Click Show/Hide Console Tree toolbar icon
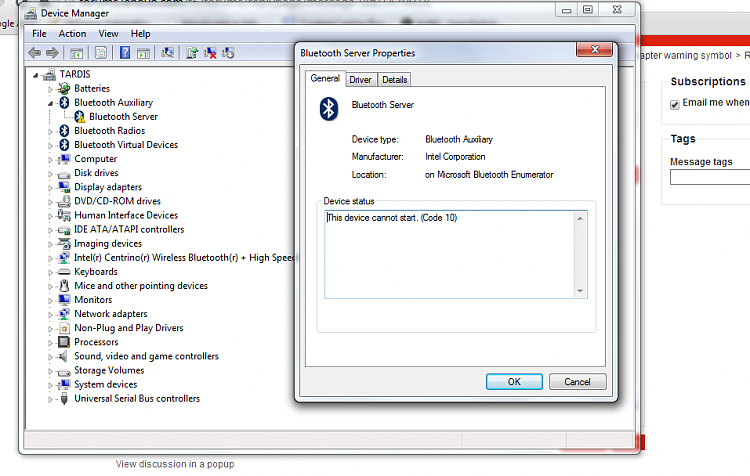Viewport: 750px width, 476px height. (77, 53)
